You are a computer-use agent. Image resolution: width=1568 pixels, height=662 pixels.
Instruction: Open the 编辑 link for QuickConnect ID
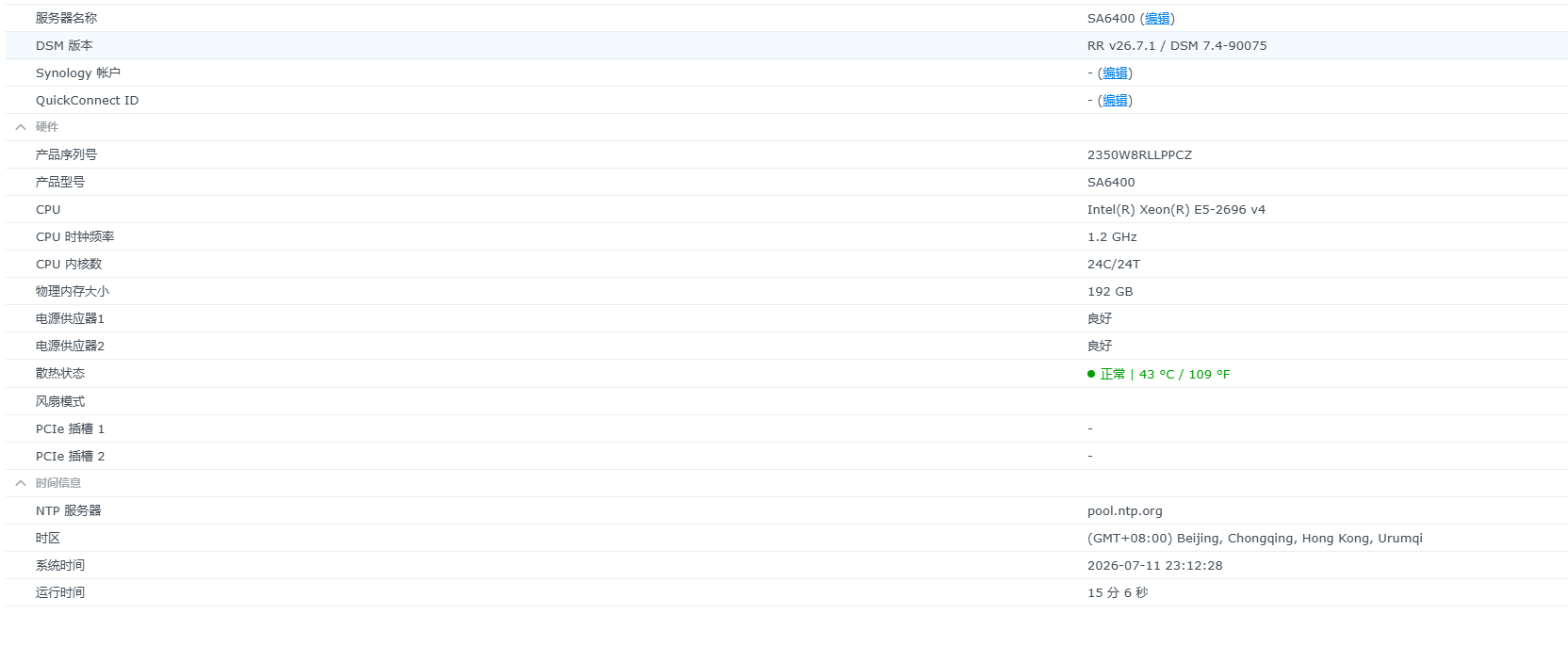pyautogui.click(x=1115, y=100)
